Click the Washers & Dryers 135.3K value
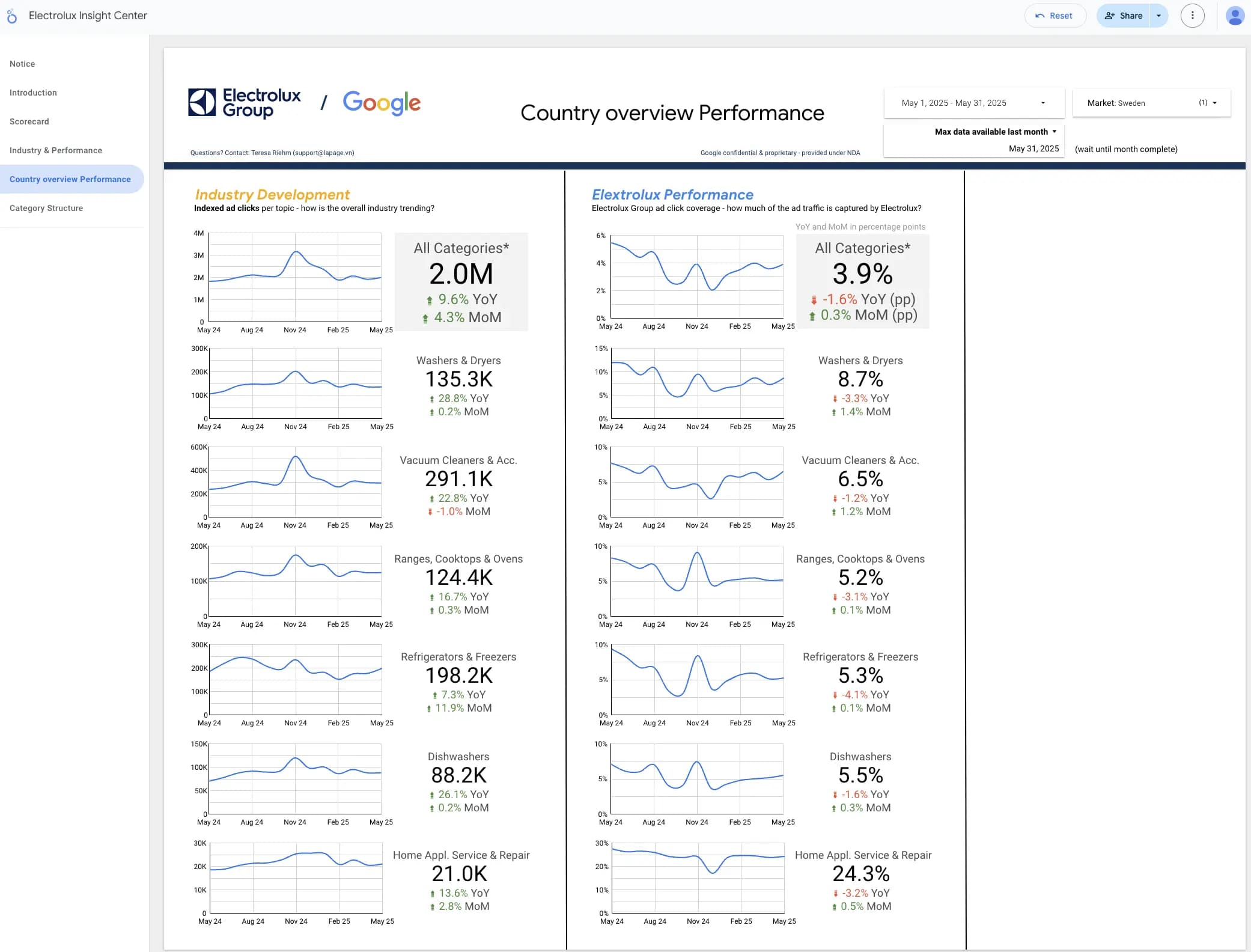The height and width of the screenshot is (952, 1251). pos(459,379)
